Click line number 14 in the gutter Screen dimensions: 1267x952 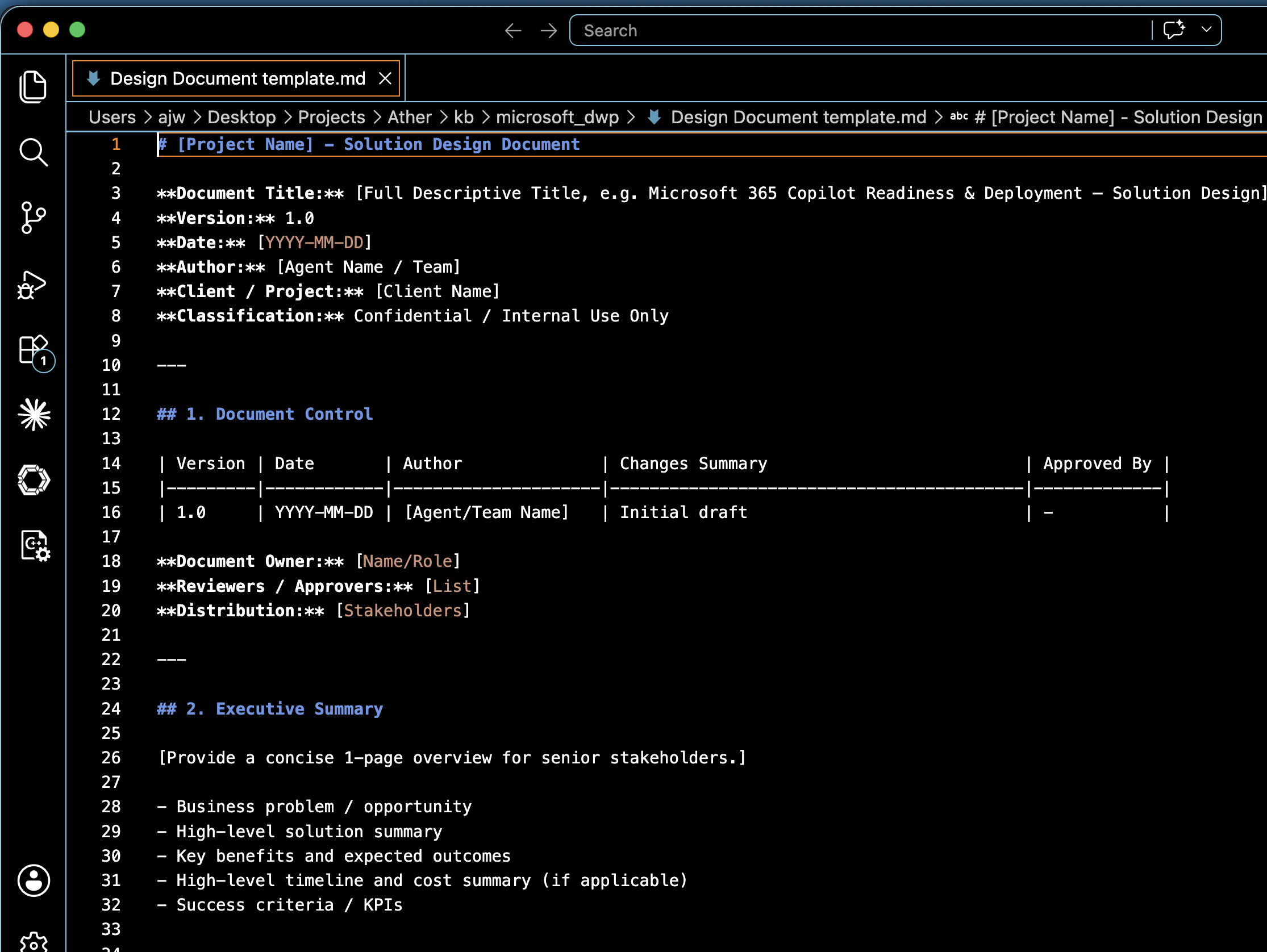pyautogui.click(x=111, y=464)
